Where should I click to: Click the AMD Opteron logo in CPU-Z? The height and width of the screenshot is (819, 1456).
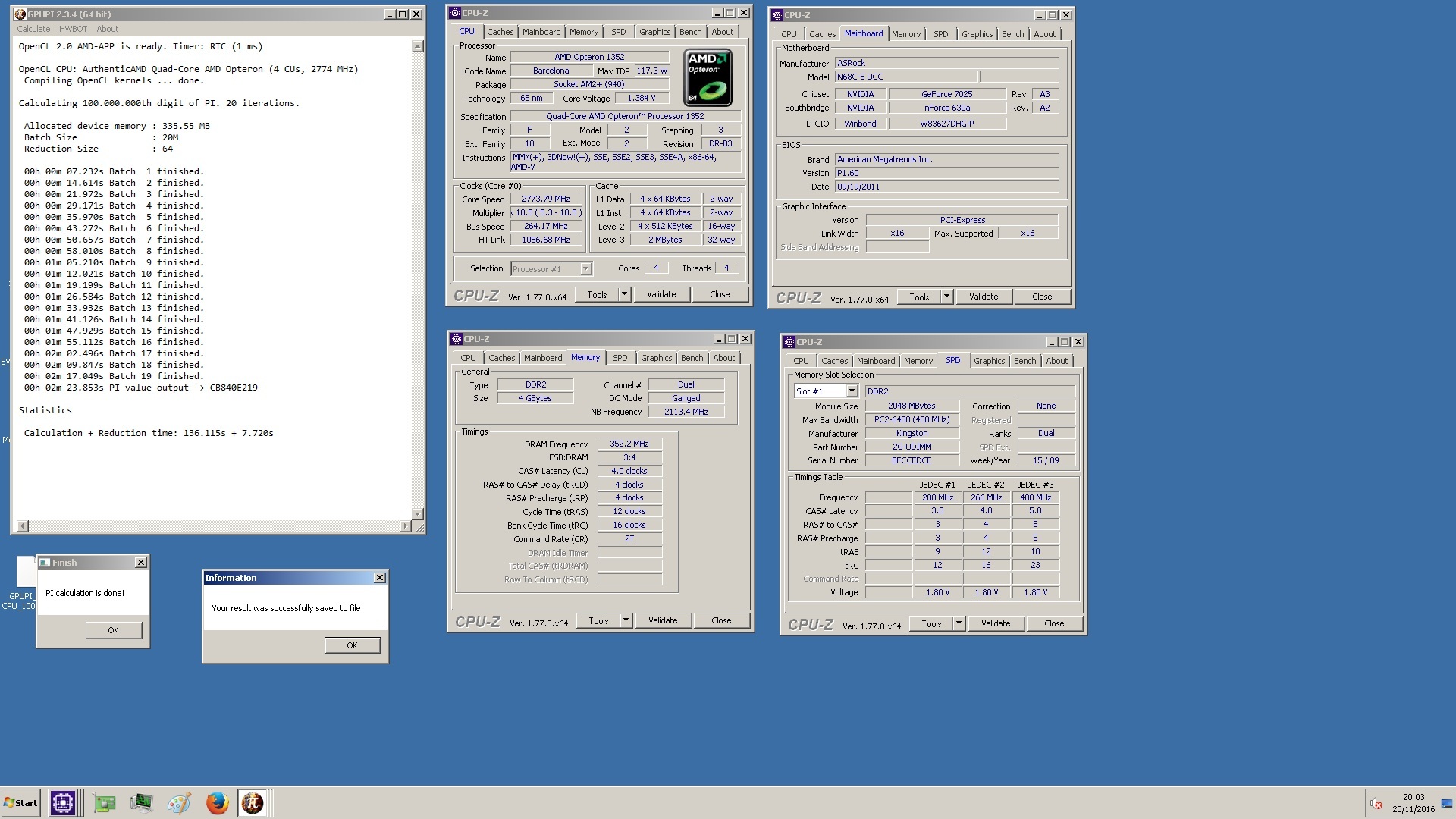[708, 77]
